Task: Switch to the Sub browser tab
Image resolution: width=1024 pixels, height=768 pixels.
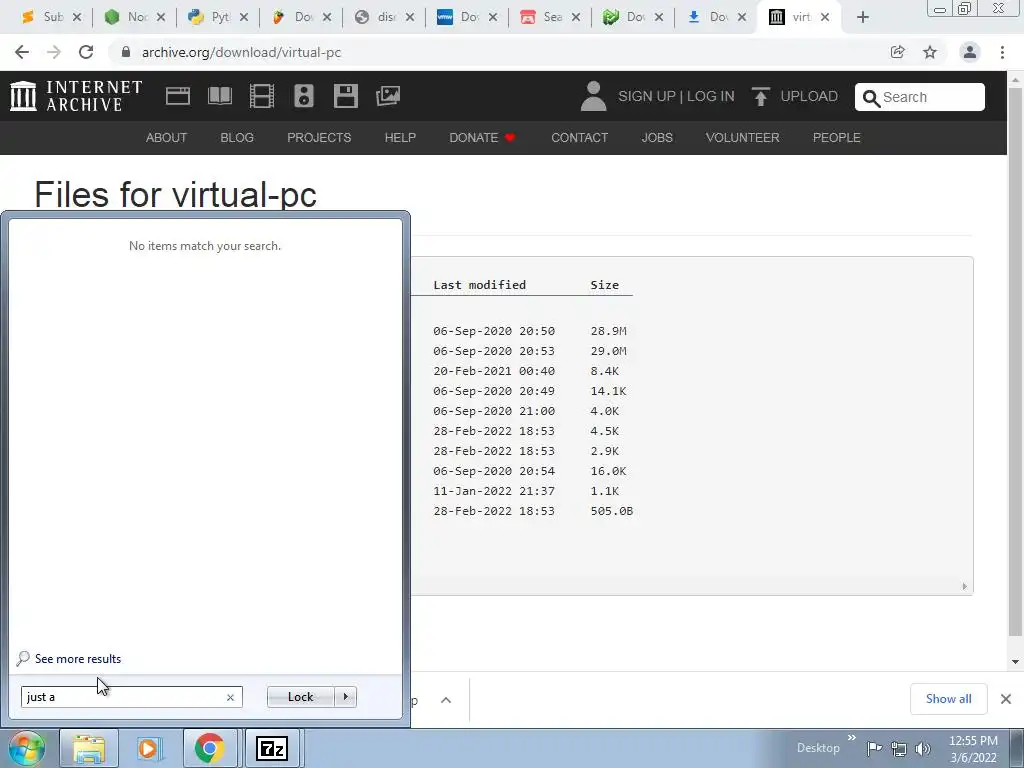Action: (x=52, y=18)
